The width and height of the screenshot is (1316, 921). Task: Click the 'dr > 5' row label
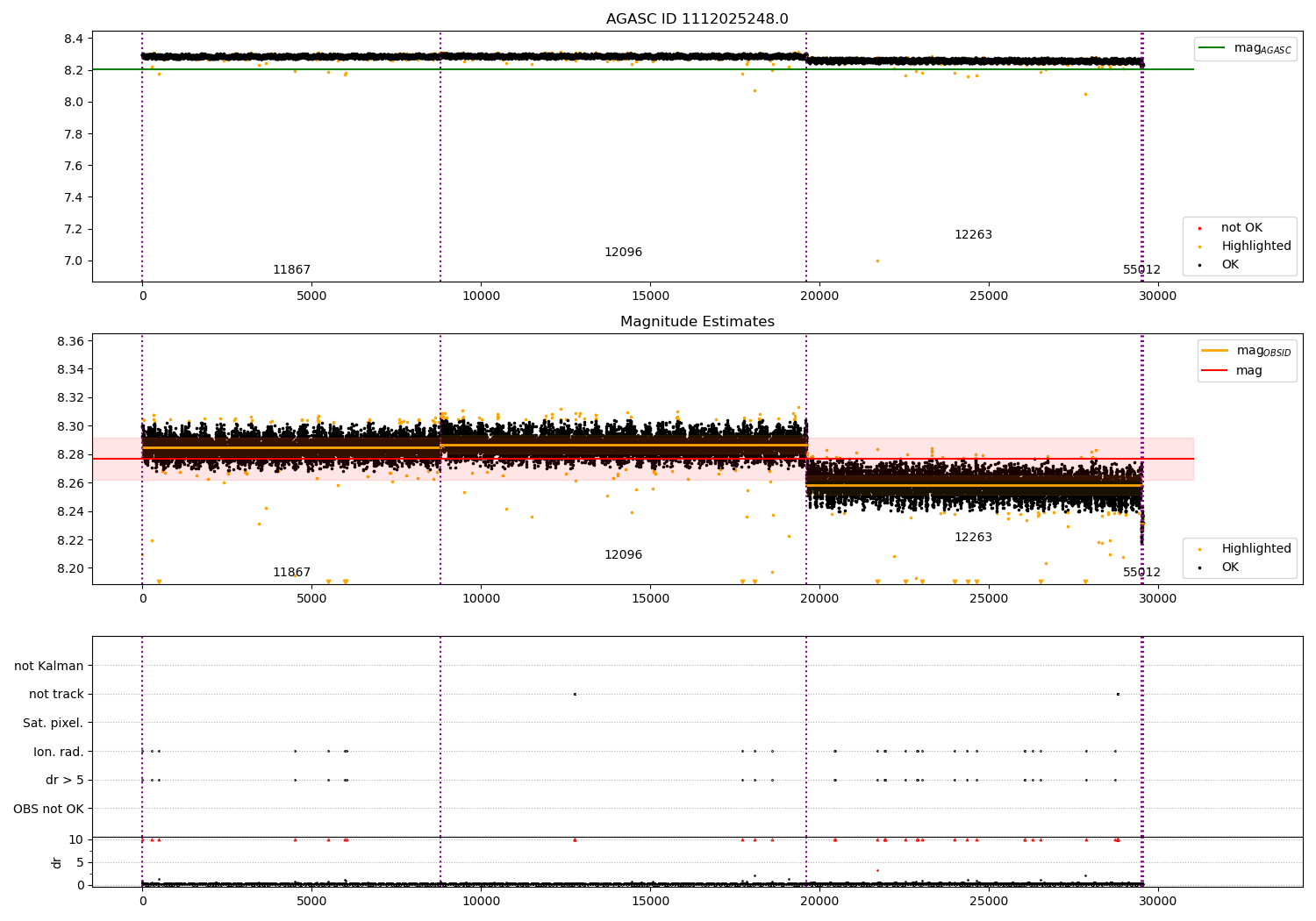coord(65,781)
